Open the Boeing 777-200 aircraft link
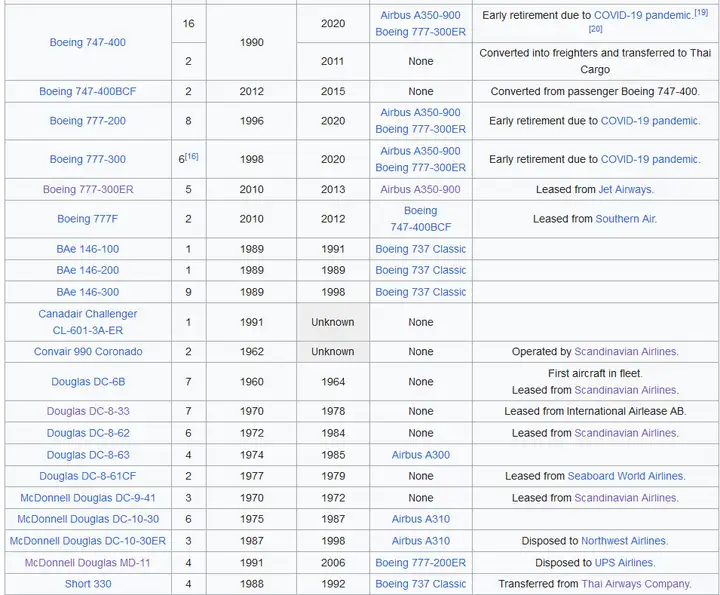Viewport: 720px width, 595px height. (88, 121)
